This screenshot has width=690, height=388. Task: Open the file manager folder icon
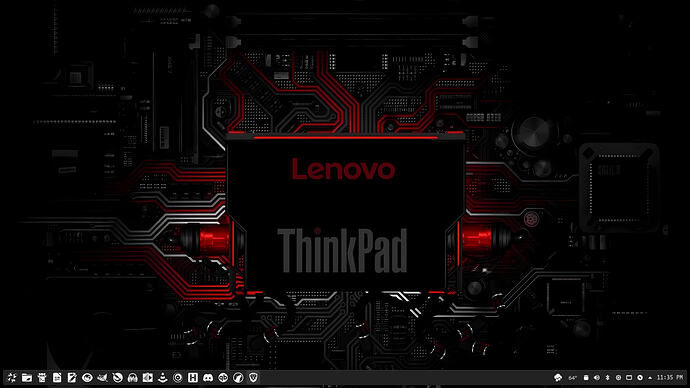coord(27,377)
